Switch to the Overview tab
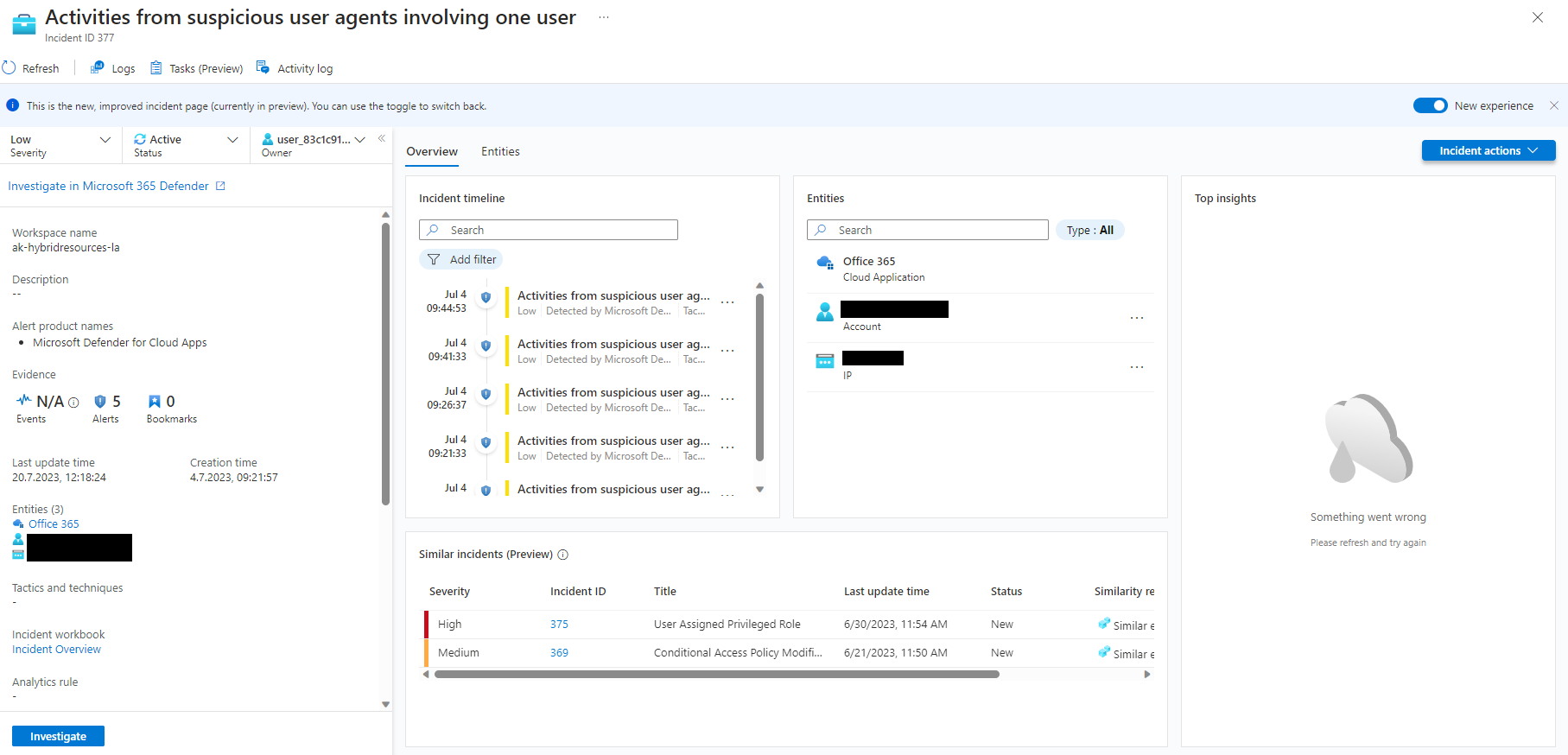Viewport: 1568px width, 755px height. click(432, 151)
